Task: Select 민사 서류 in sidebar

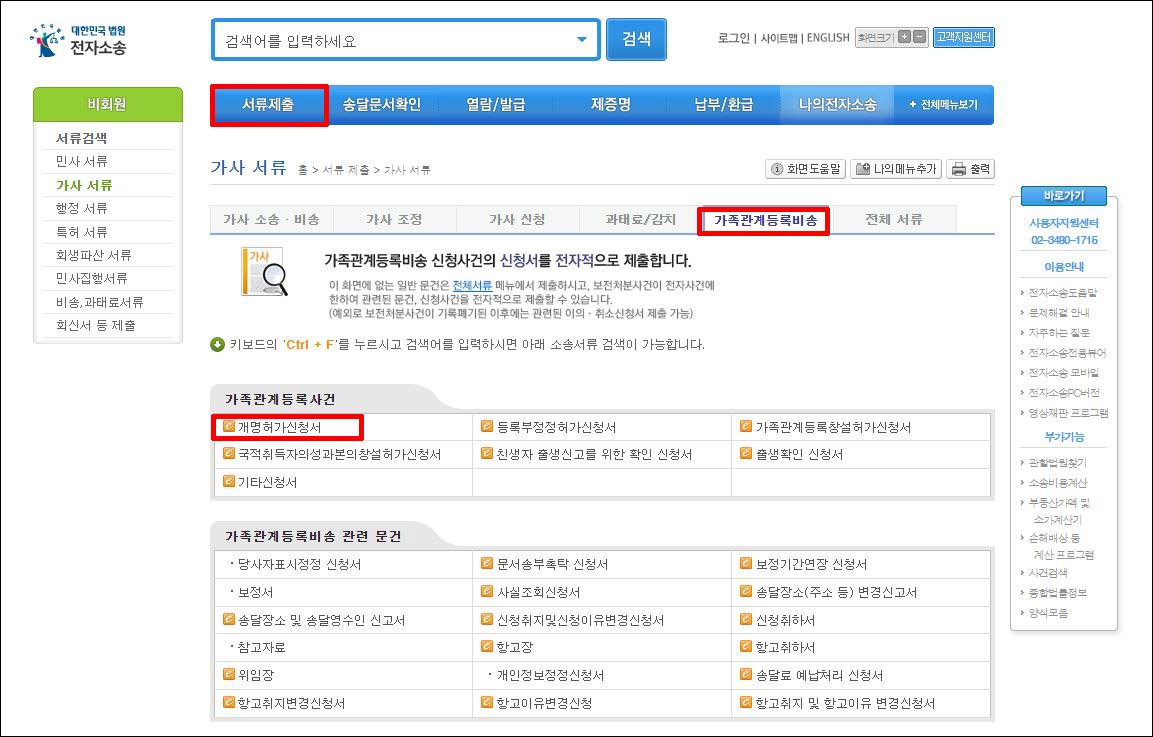Action: tap(82, 161)
